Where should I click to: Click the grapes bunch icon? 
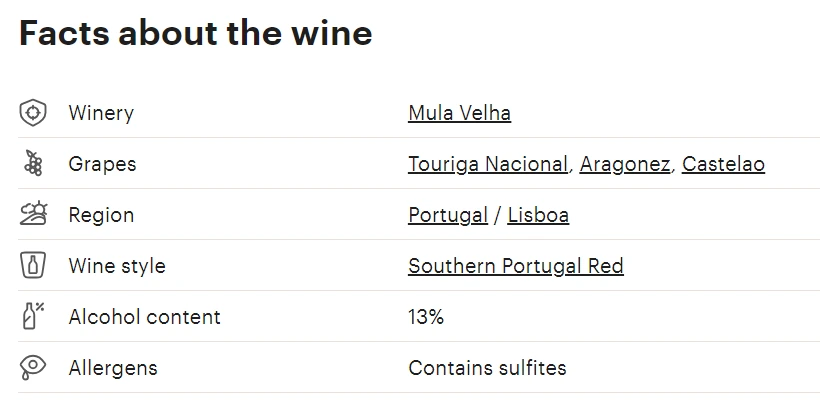tap(33, 164)
